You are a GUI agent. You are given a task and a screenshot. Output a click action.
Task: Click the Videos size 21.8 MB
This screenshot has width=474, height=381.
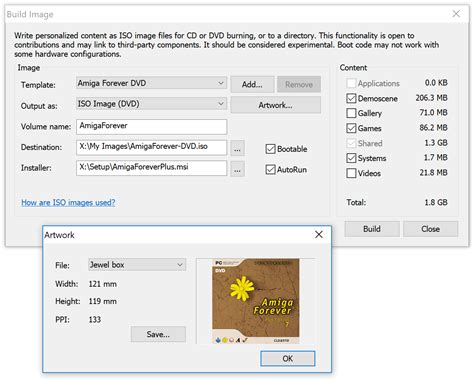click(x=433, y=172)
